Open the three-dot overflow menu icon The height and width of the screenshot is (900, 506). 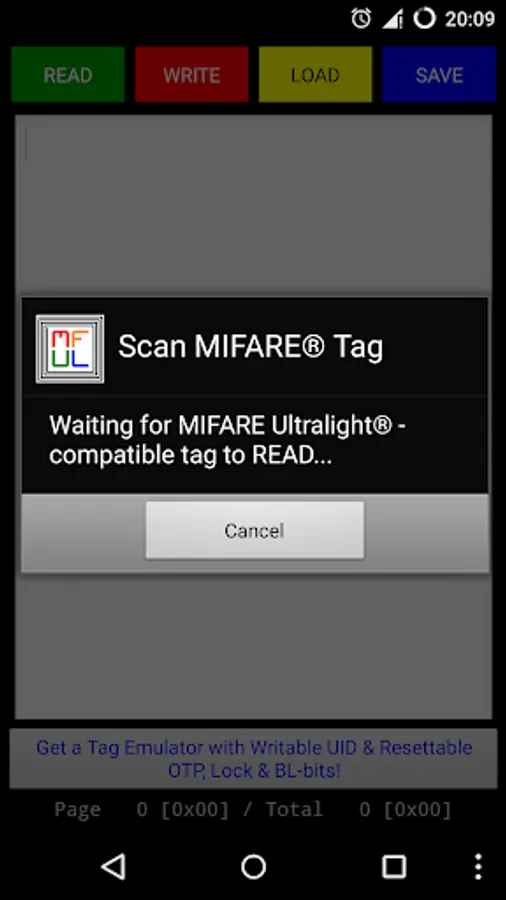(478, 866)
